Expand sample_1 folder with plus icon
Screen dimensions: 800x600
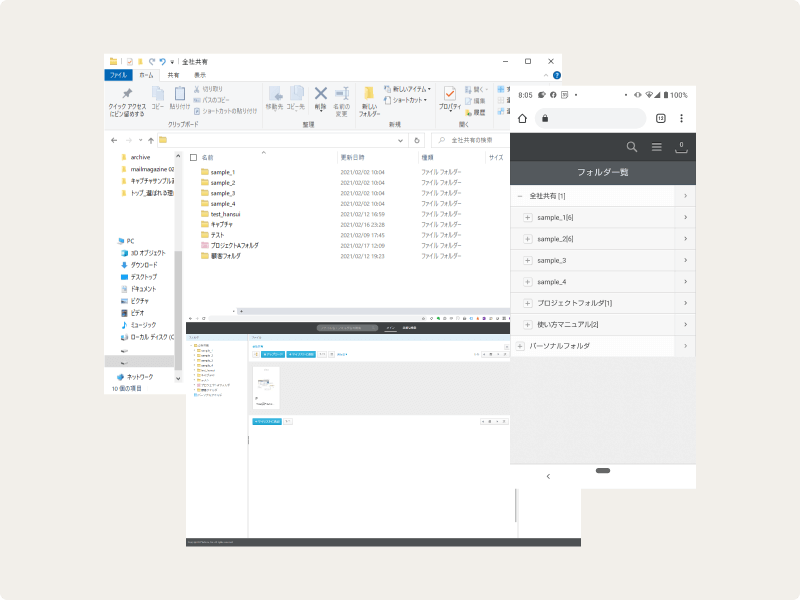[x=528, y=217]
